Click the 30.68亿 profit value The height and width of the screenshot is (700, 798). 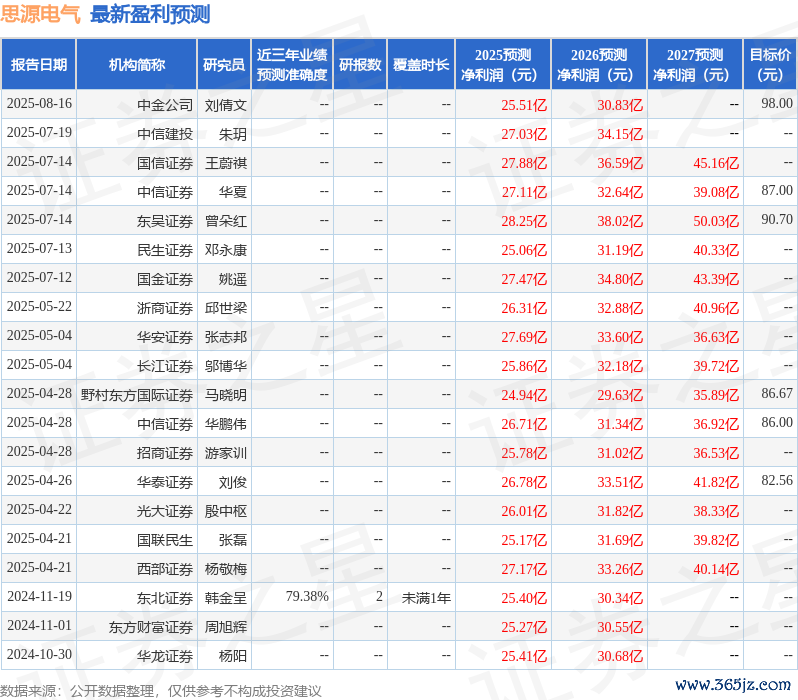(x=620, y=656)
